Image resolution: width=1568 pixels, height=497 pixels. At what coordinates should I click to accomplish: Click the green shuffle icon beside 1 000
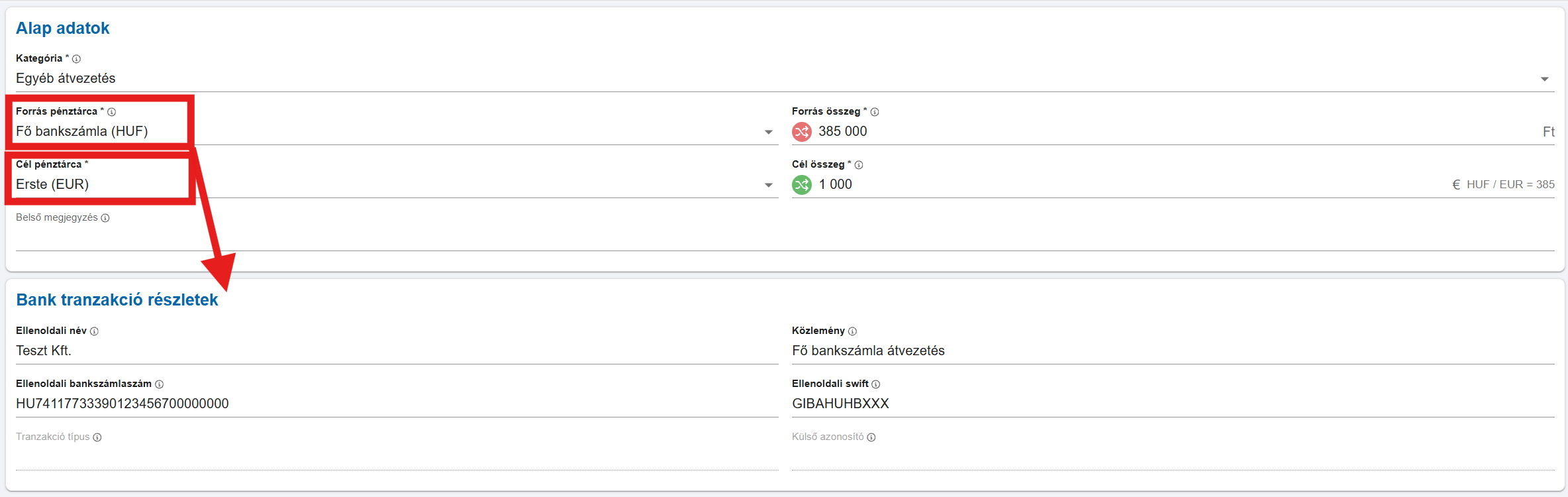pyautogui.click(x=802, y=185)
